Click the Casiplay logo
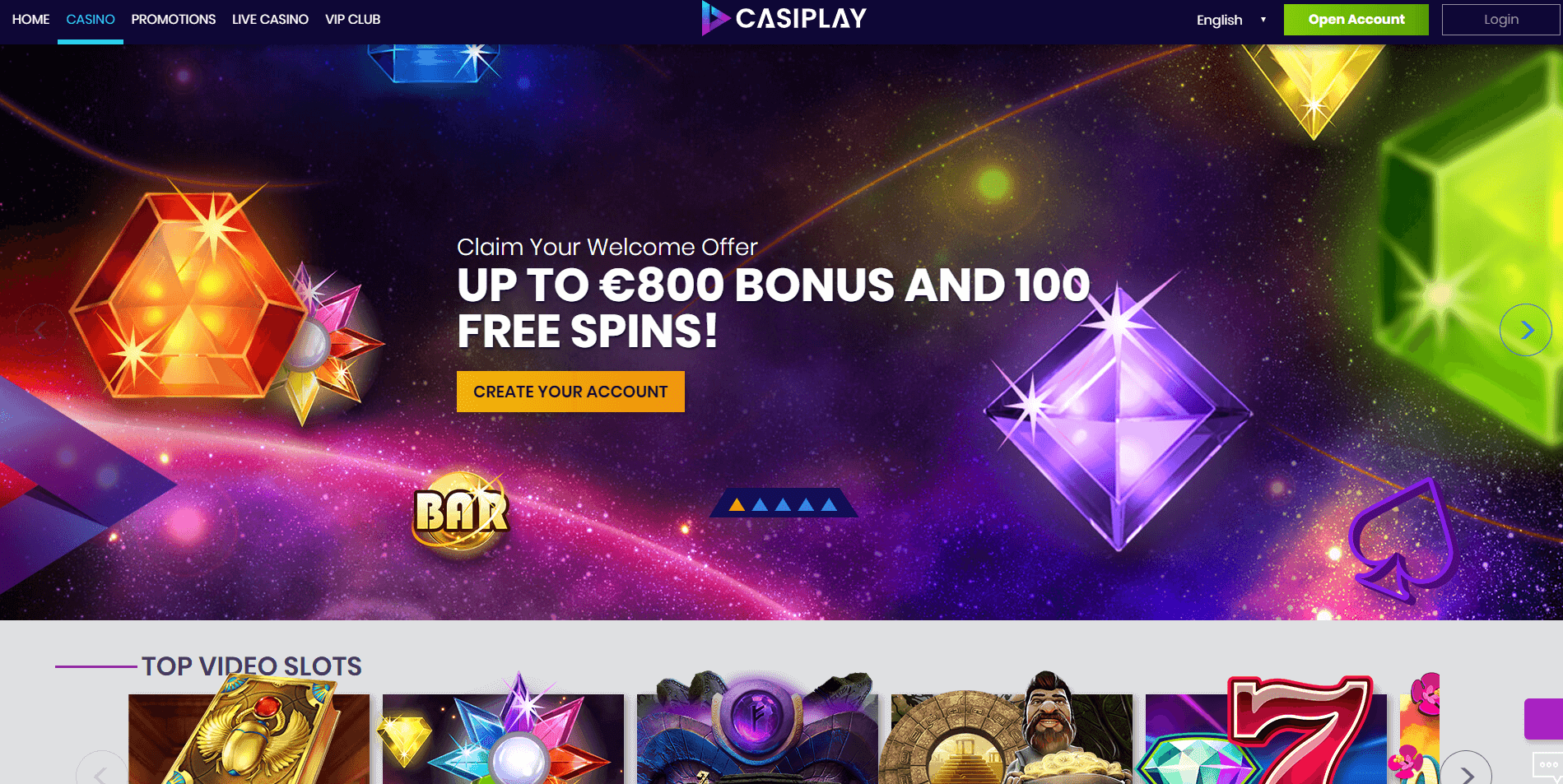 (784, 18)
